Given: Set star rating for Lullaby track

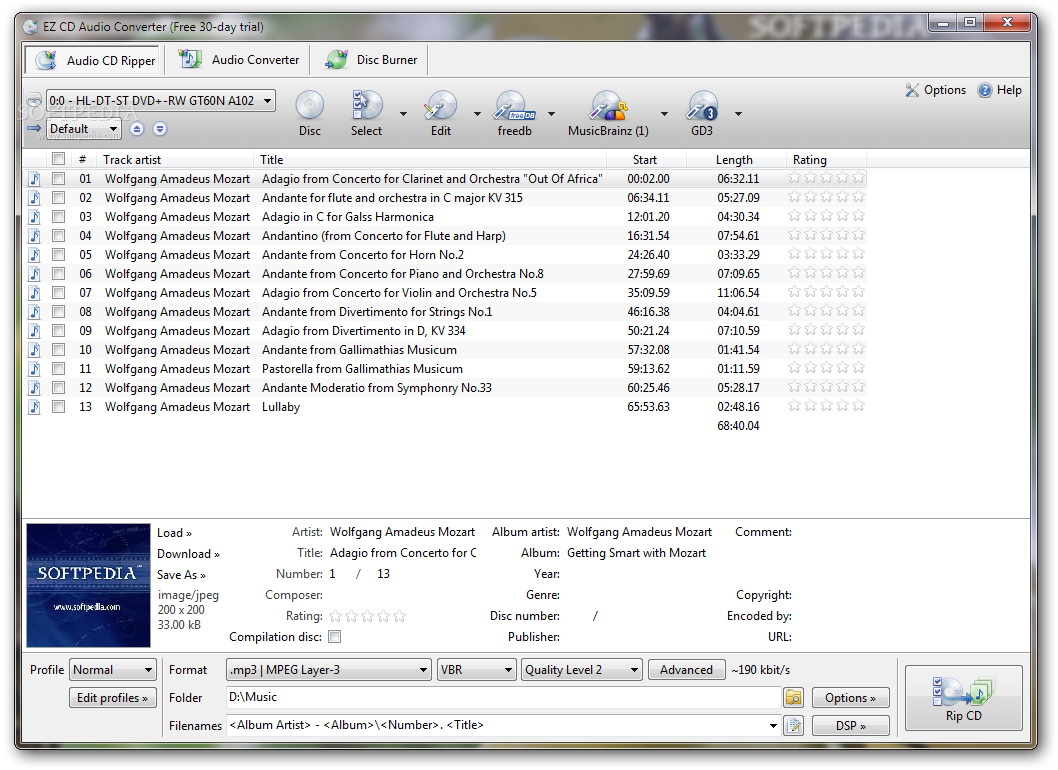Looking at the screenshot, I should tap(826, 406).
